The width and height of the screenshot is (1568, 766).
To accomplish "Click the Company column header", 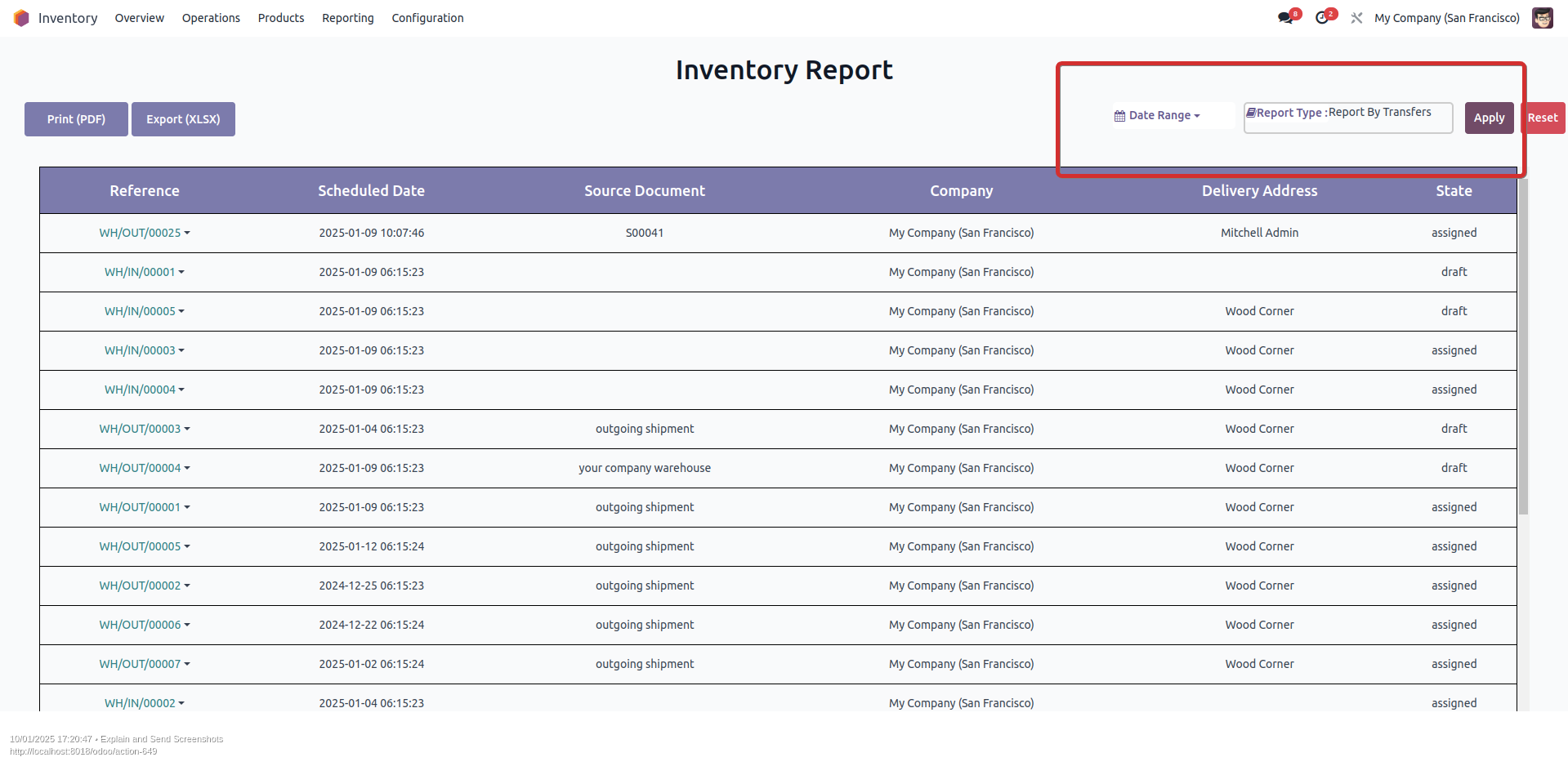I will pos(961,191).
